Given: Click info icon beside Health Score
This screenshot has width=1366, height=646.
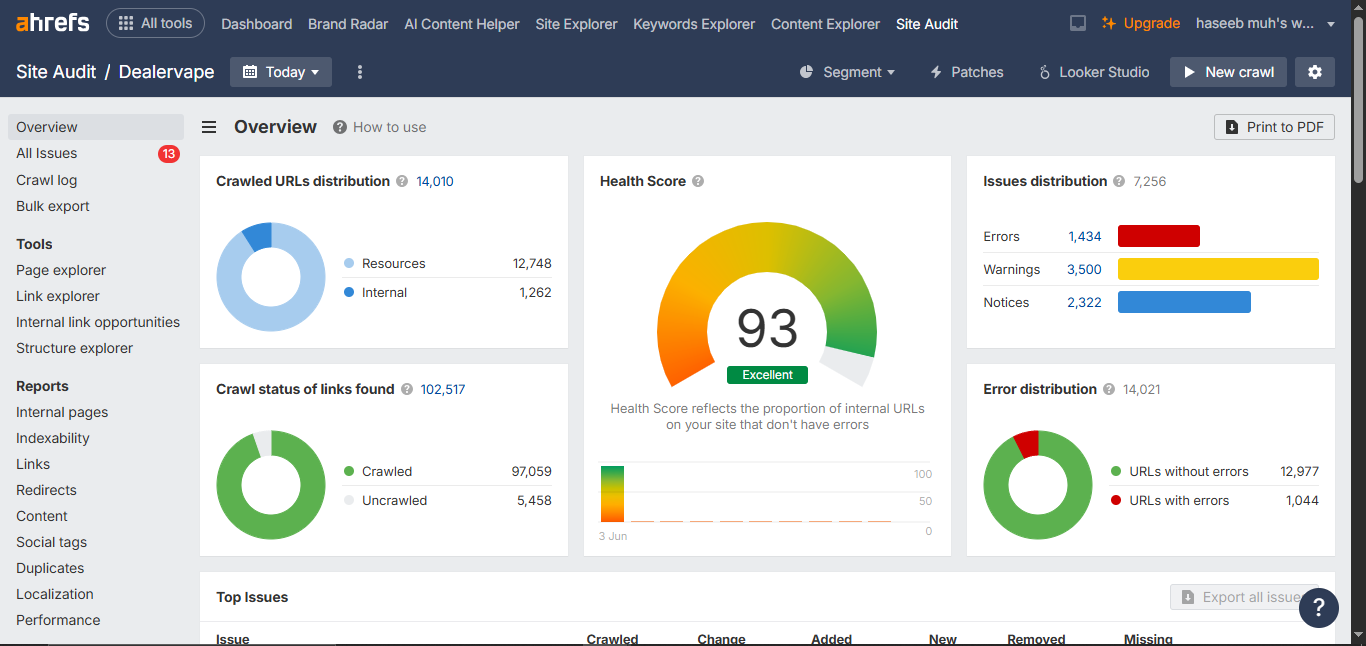Looking at the screenshot, I should tap(698, 181).
